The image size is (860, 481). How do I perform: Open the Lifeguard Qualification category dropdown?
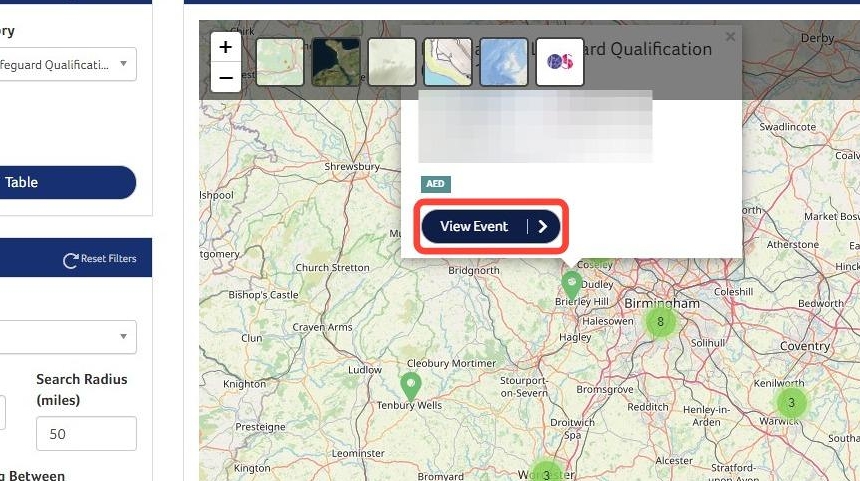coord(67,64)
